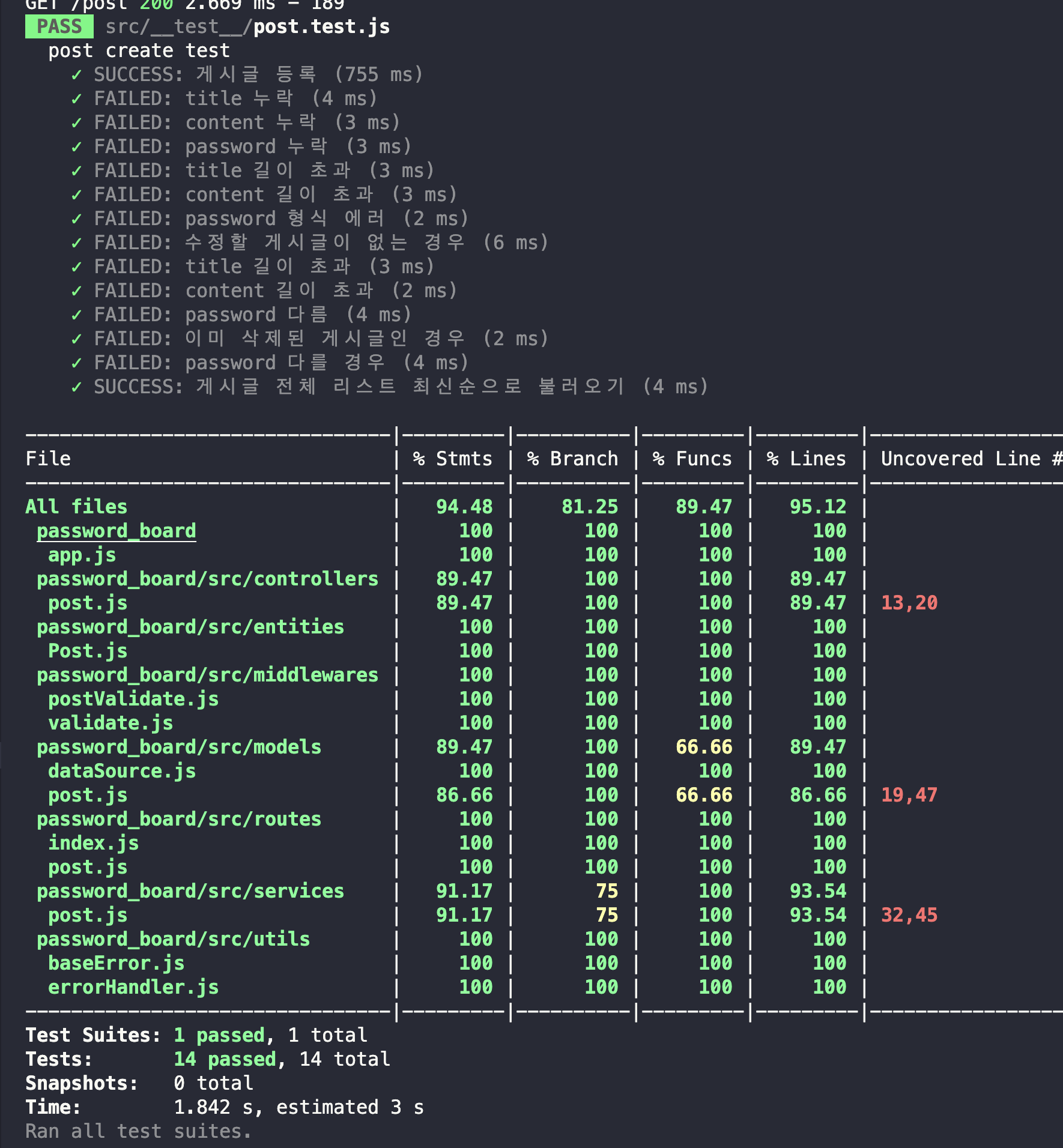Select the checkmark beside FAILED password 형식 에러
Screen dimensions: 1063x1148
[76, 218]
